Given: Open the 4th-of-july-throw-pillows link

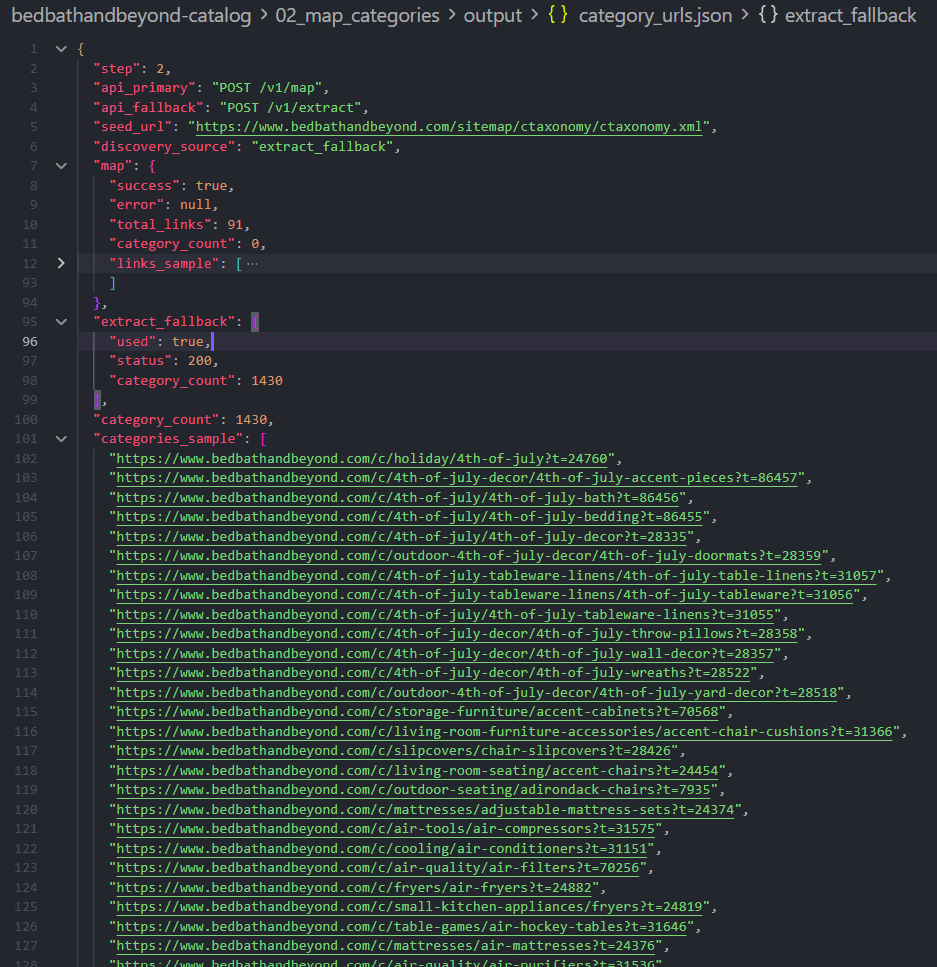Looking at the screenshot, I should point(456,633).
